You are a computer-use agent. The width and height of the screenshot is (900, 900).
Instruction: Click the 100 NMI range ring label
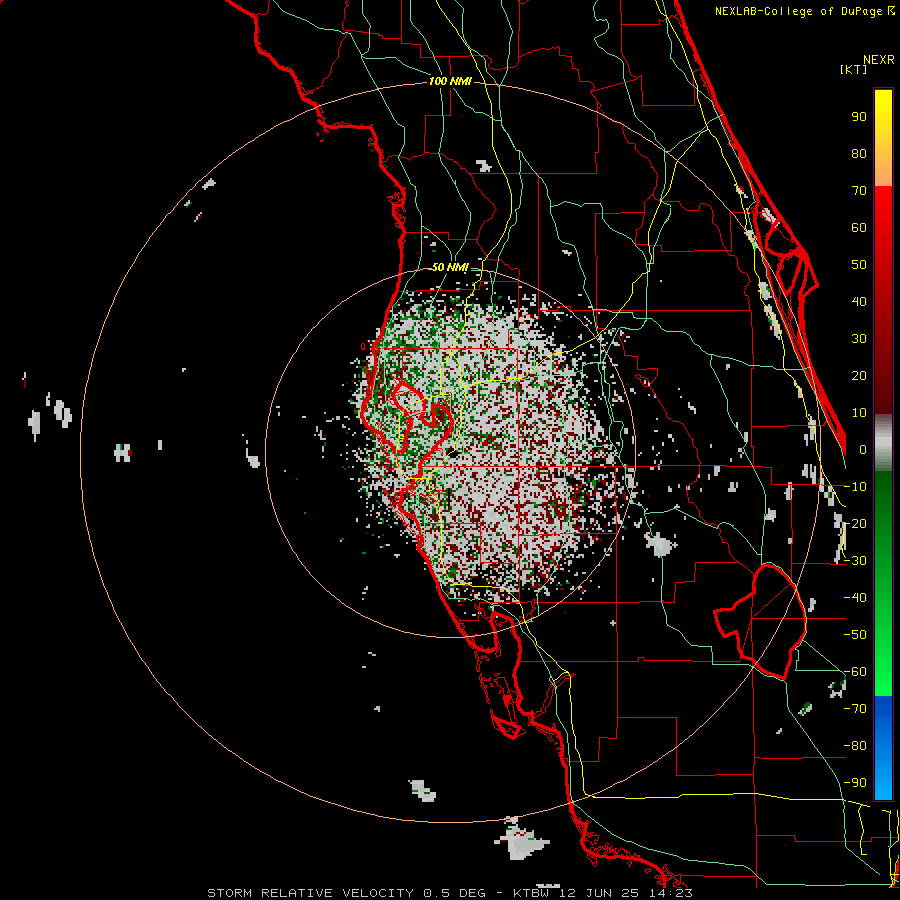click(x=450, y=82)
